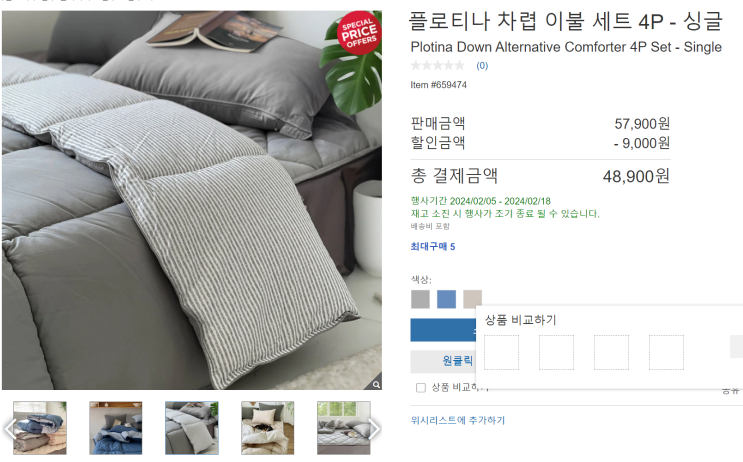Open thumbnail of folded blue and beige comforters
The height and width of the screenshot is (462, 743).
click(x=40, y=428)
